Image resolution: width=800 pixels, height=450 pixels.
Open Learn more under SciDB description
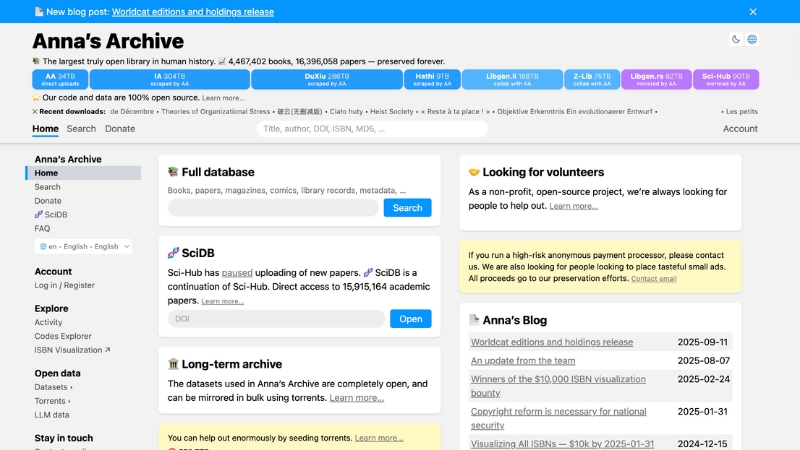click(222, 302)
